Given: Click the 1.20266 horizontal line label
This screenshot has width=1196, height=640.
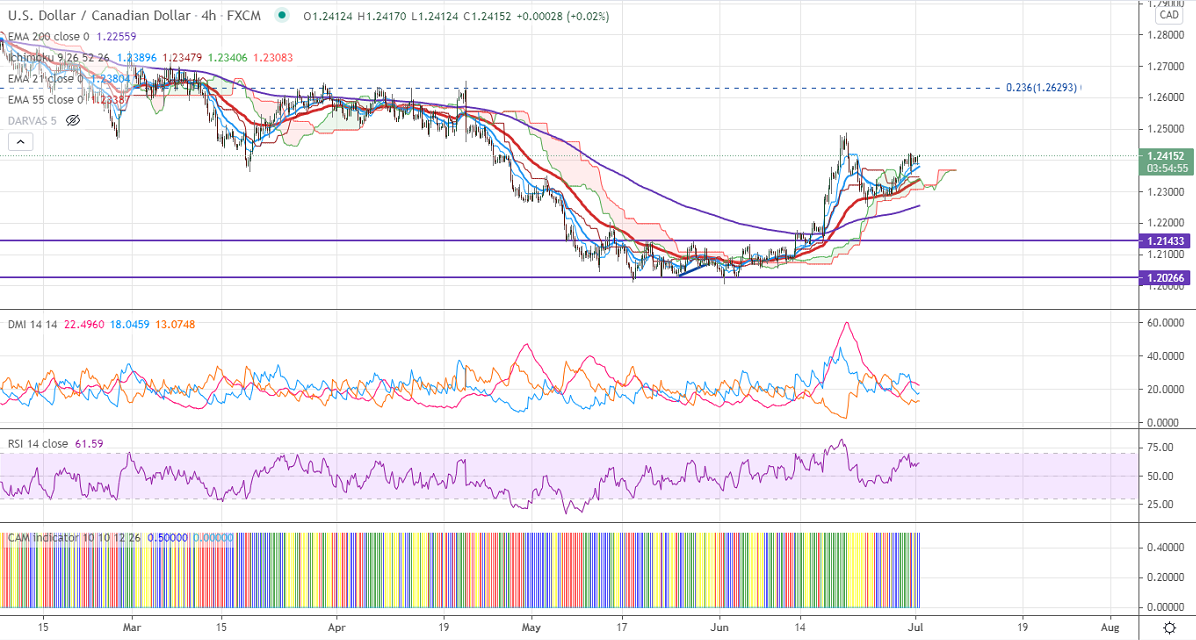Looking at the screenshot, I should (x=1164, y=278).
